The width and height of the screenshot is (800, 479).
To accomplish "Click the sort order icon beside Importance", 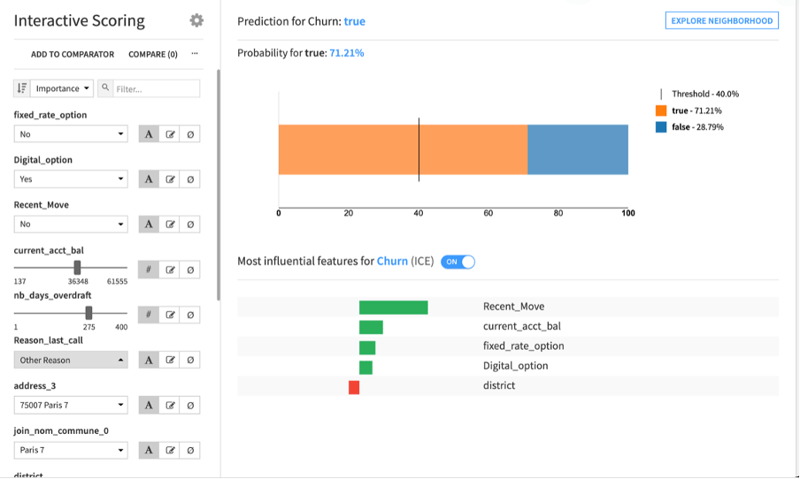I will 22,88.
